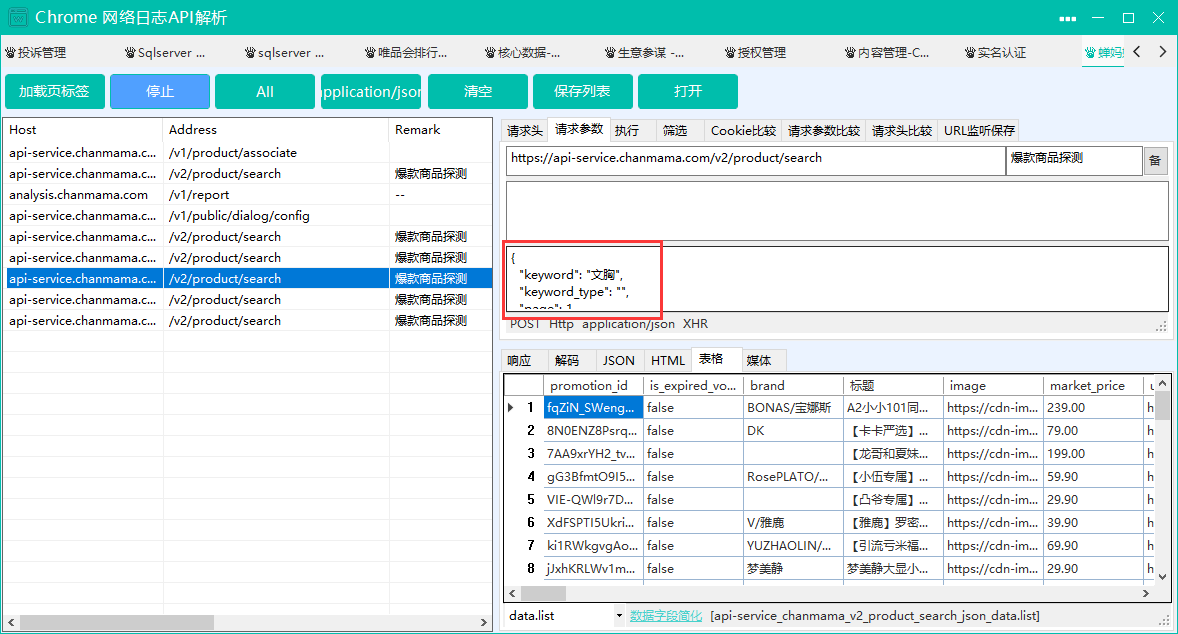Open the 唯品会排行 bookmark tab
Viewport: 1178px width, 634px height.
pyautogui.click(x=406, y=53)
